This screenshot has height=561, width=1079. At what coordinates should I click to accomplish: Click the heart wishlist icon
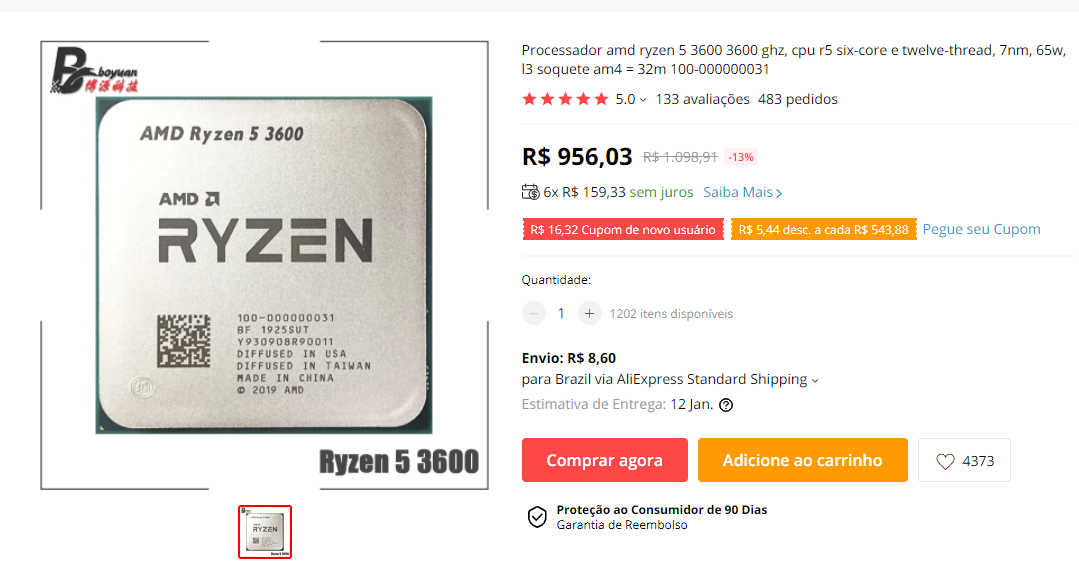point(946,461)
